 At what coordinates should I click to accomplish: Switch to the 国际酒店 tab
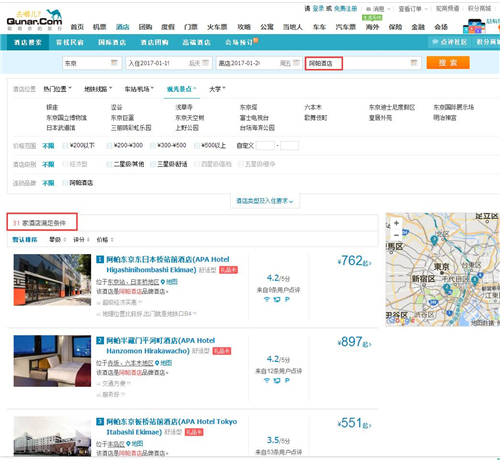click(x=112, y=42)
